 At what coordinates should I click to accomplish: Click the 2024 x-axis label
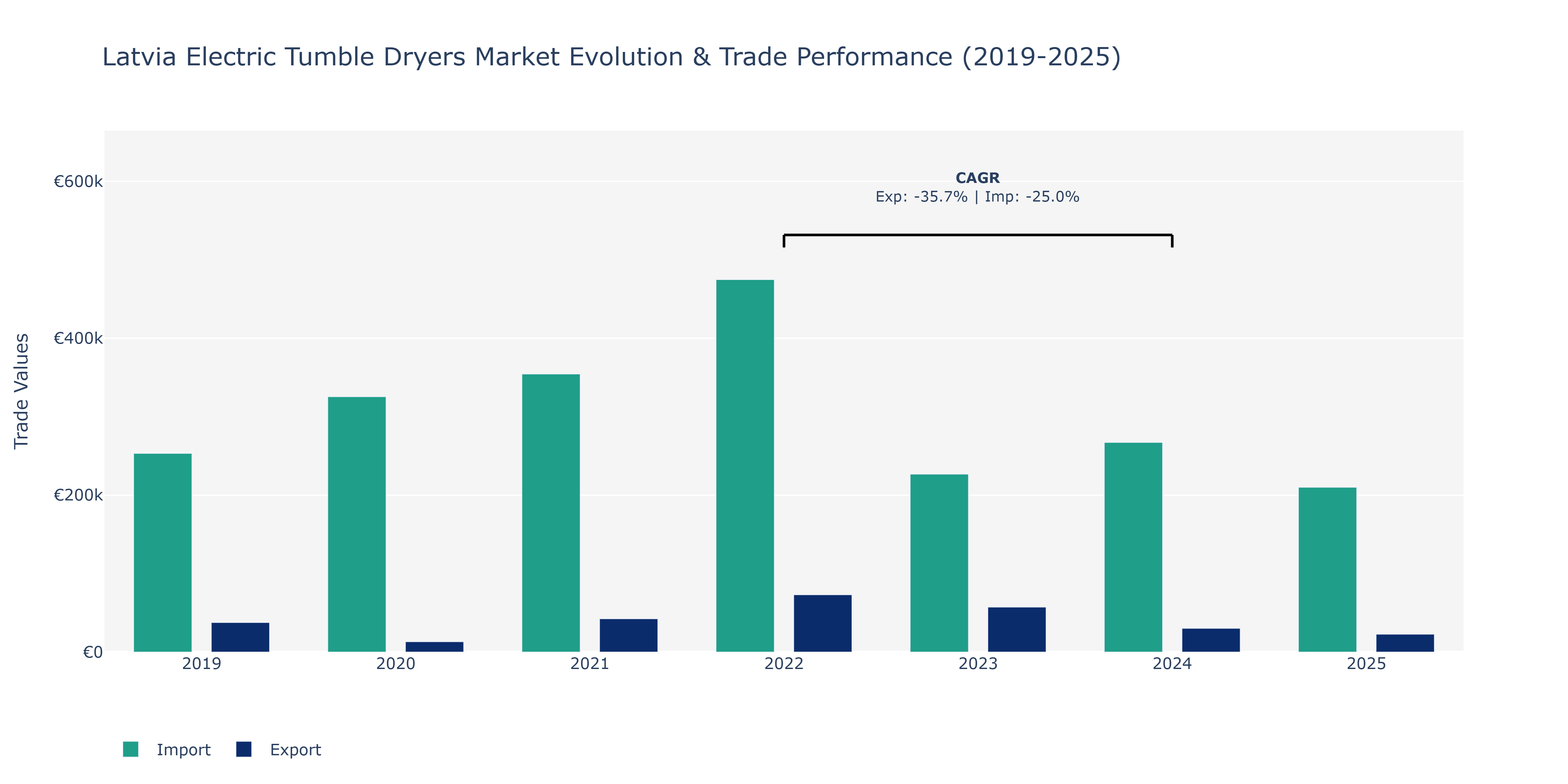1172,663
